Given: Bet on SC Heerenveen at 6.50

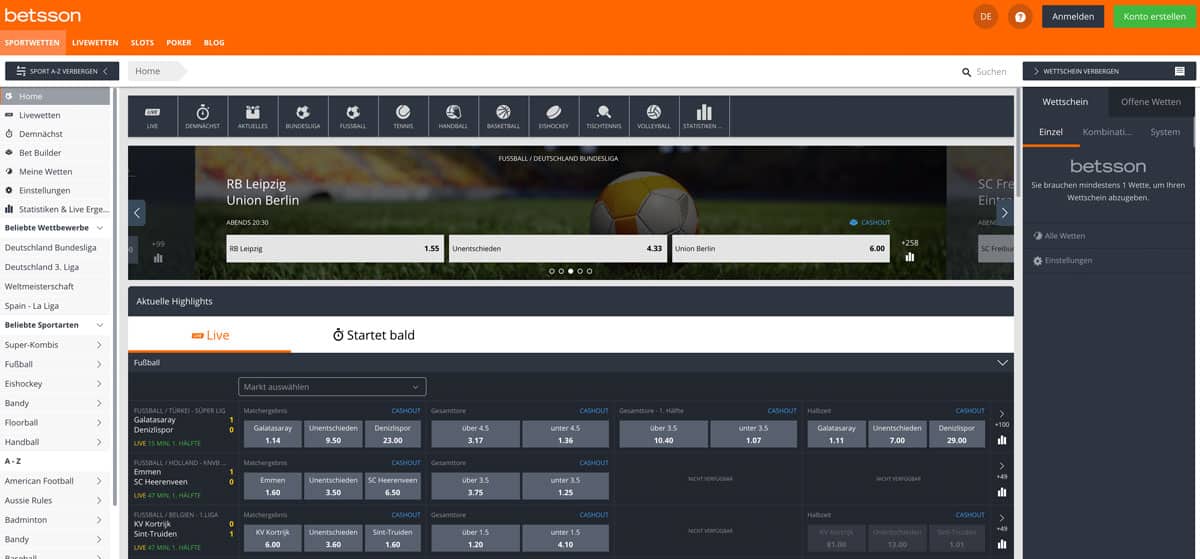Looking at the screenshot, I should point(393,486).
